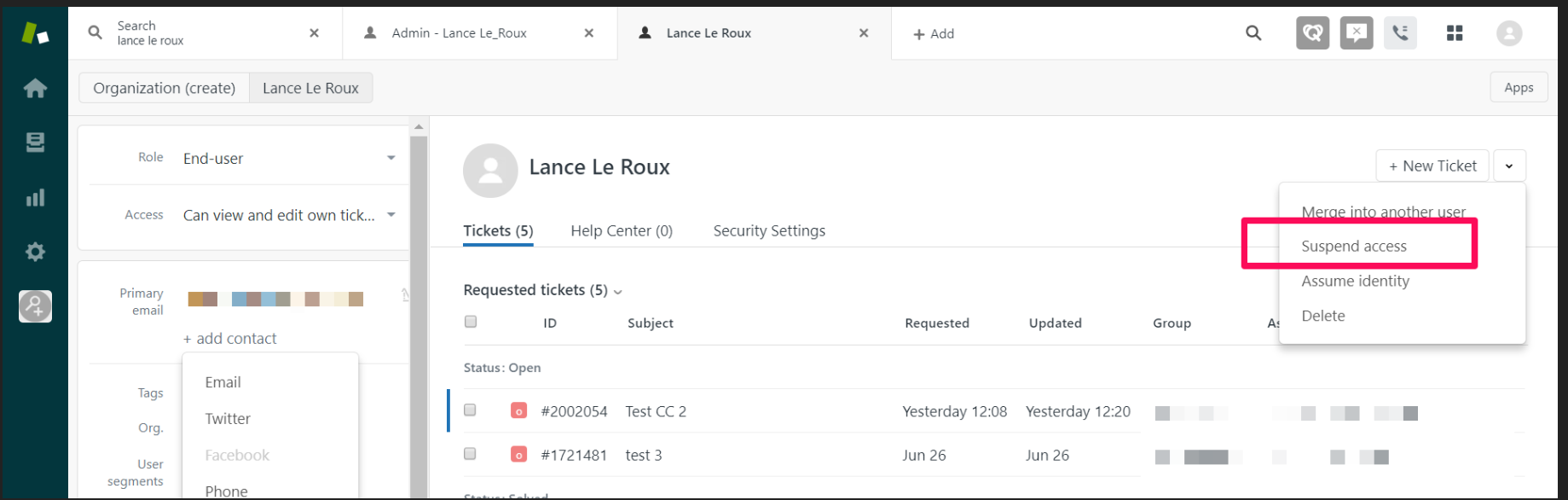Expand the Access permissions dropdown
1568x500 pixels.
point(391,215)
